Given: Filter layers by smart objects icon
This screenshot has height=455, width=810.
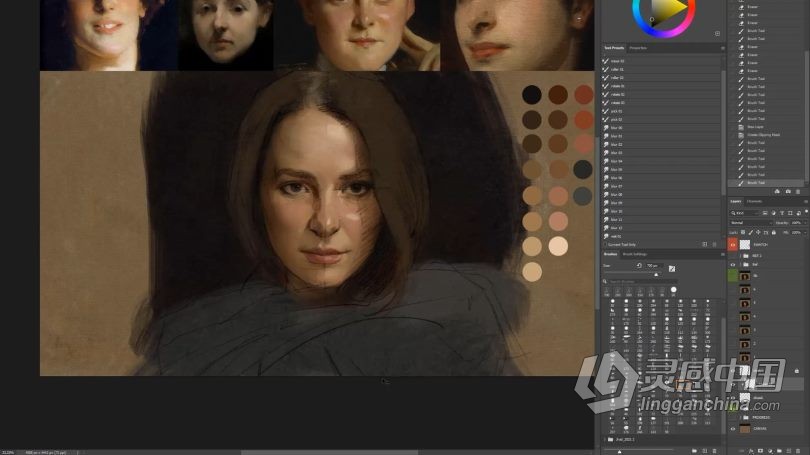Looking at the screenshot, I should click(799, 213).
